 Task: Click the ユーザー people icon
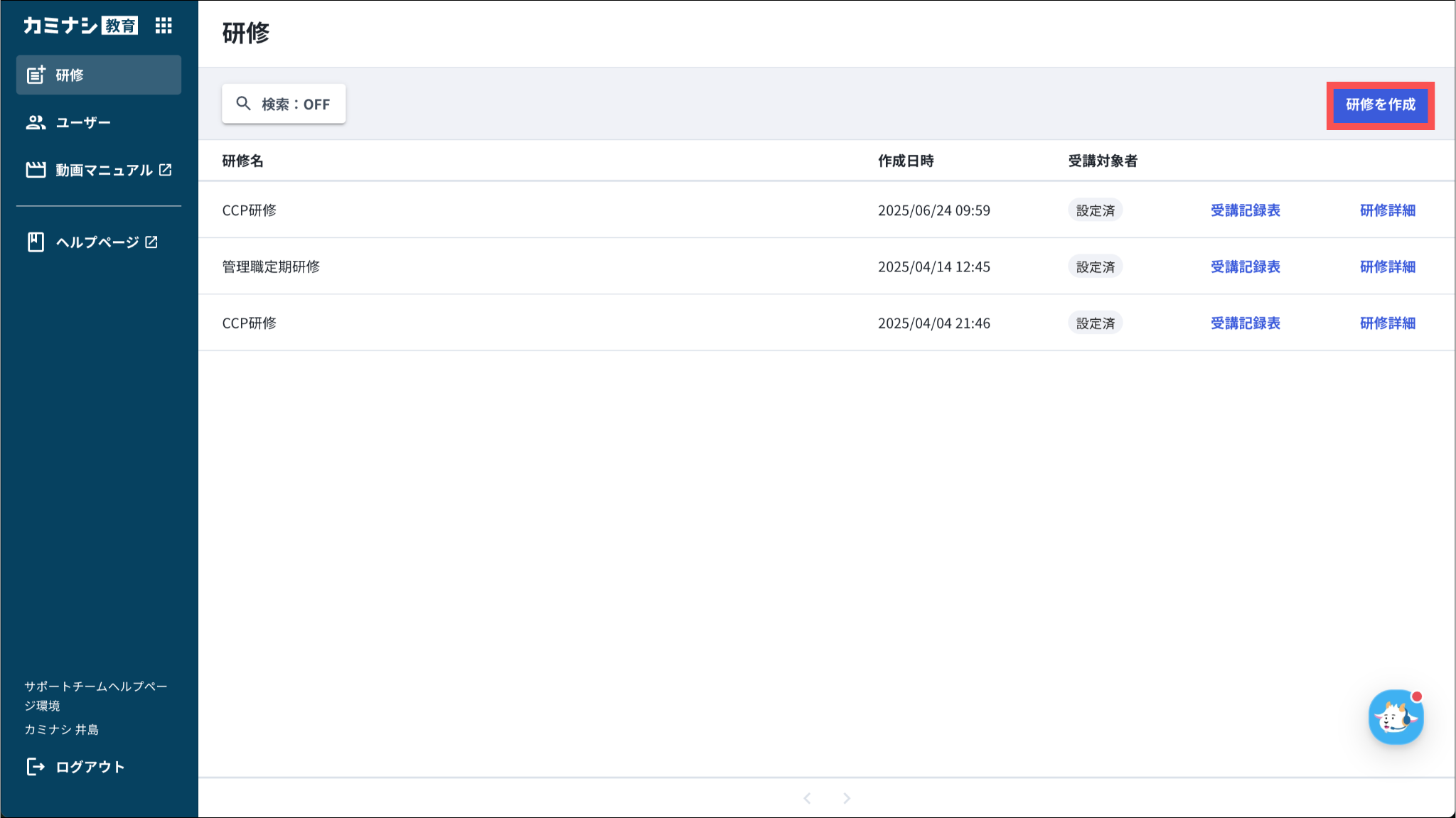(36, 122)
